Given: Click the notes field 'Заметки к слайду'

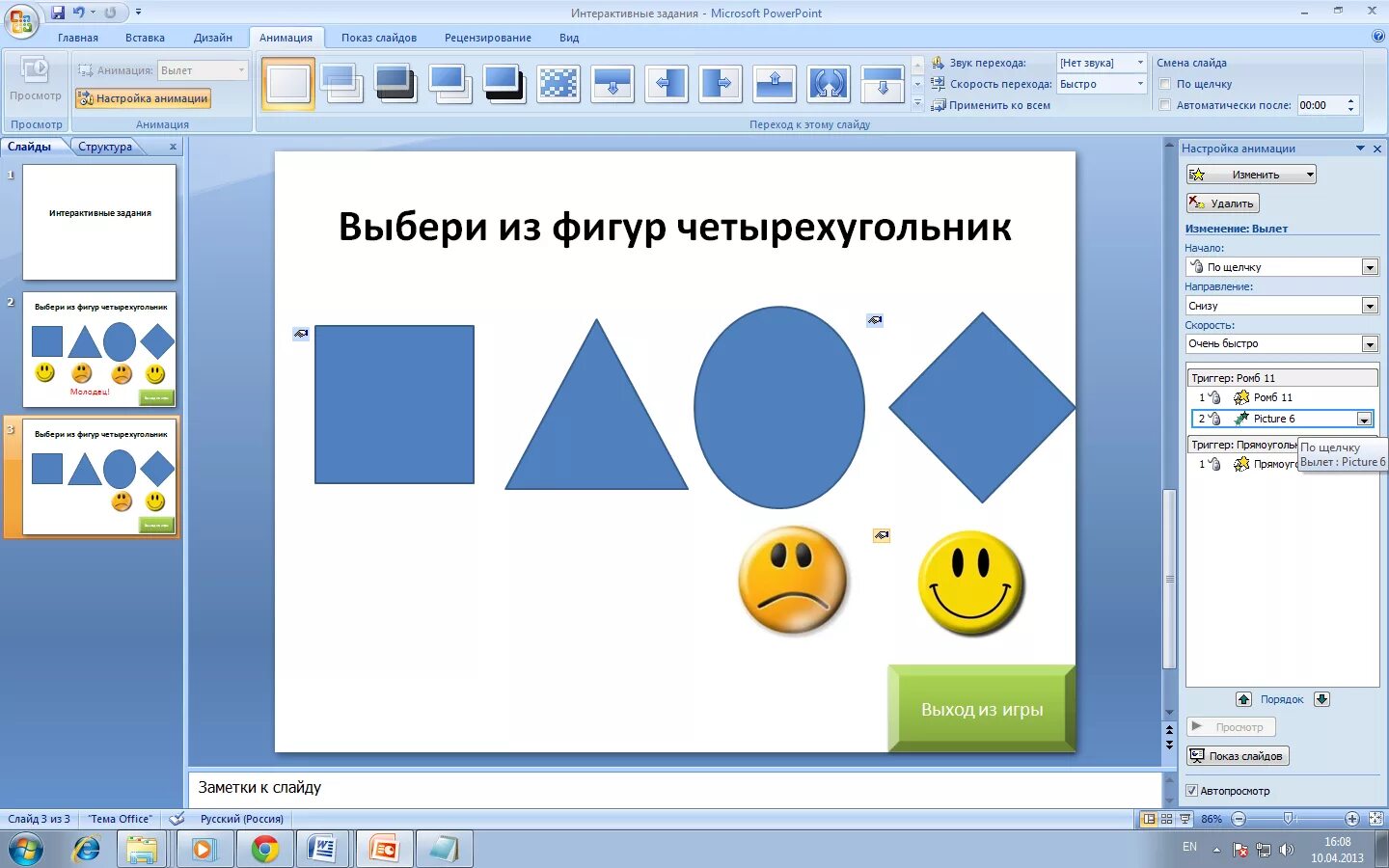Looking at the screenshot, I should pyautogui.click(x=673, y=788).
